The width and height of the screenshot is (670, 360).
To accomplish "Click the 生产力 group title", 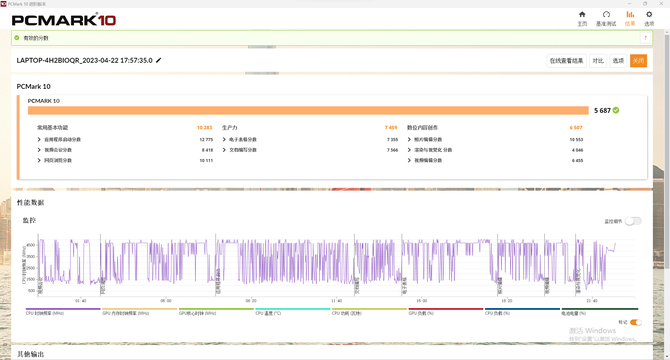I will coord(229,128).
